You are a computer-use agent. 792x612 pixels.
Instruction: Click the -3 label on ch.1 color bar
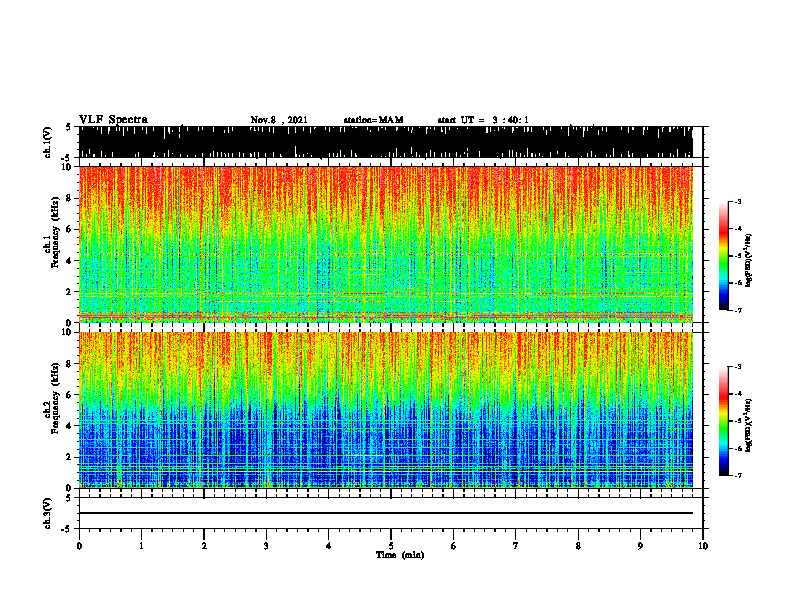click(x=738, y=201)
